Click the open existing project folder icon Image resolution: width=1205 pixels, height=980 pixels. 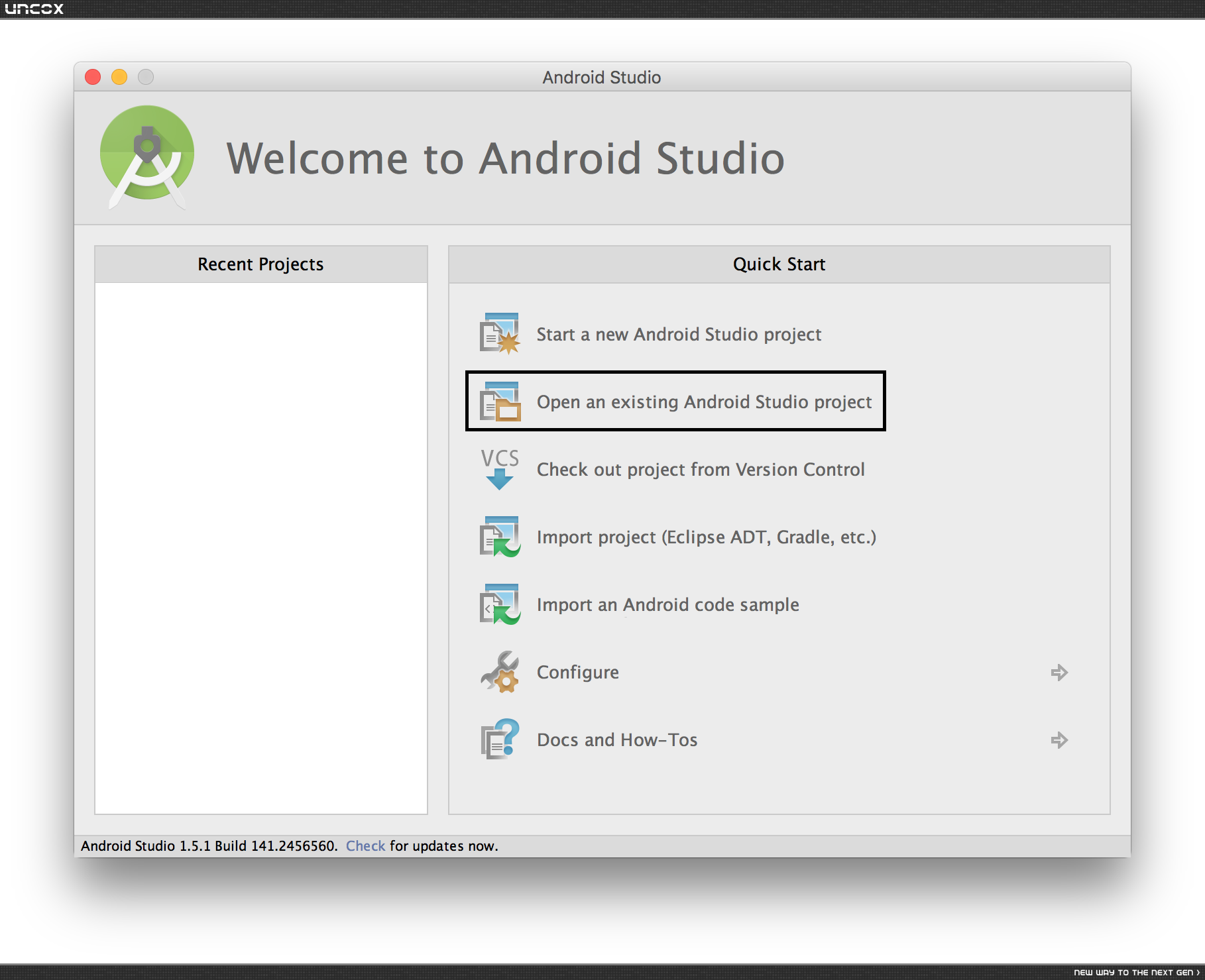click(500, 402)
